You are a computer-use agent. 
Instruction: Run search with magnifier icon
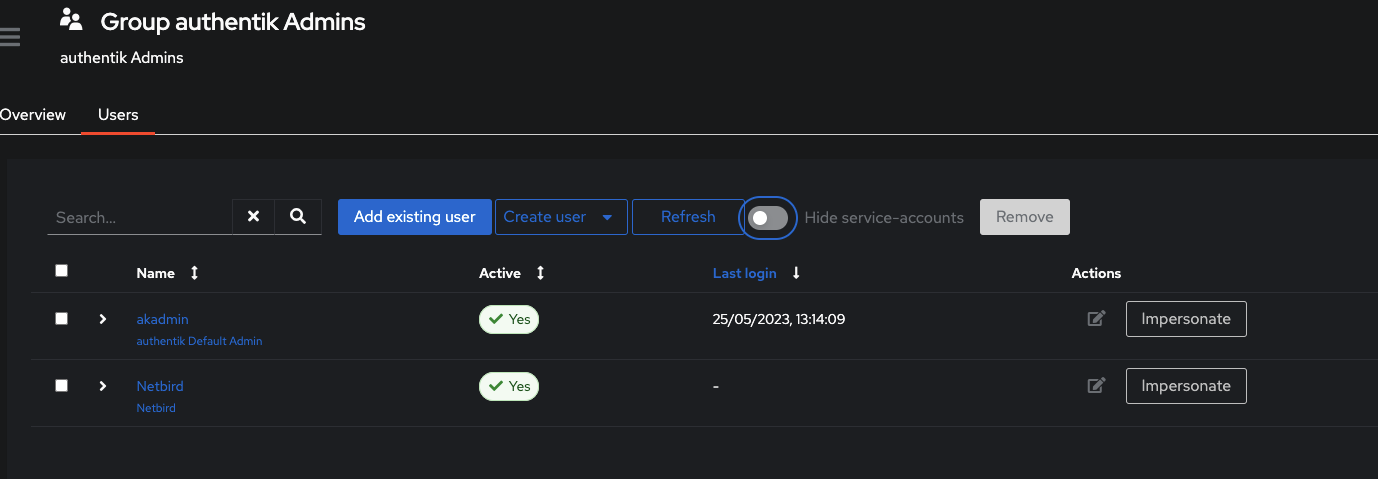[298, 216]
